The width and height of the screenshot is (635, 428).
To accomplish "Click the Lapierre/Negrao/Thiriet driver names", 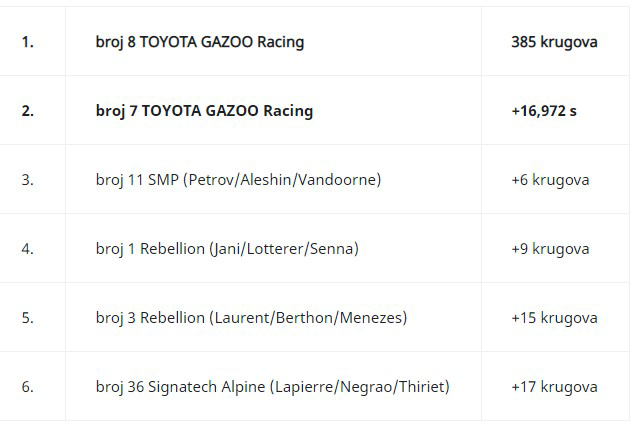I will pos(359,387).
